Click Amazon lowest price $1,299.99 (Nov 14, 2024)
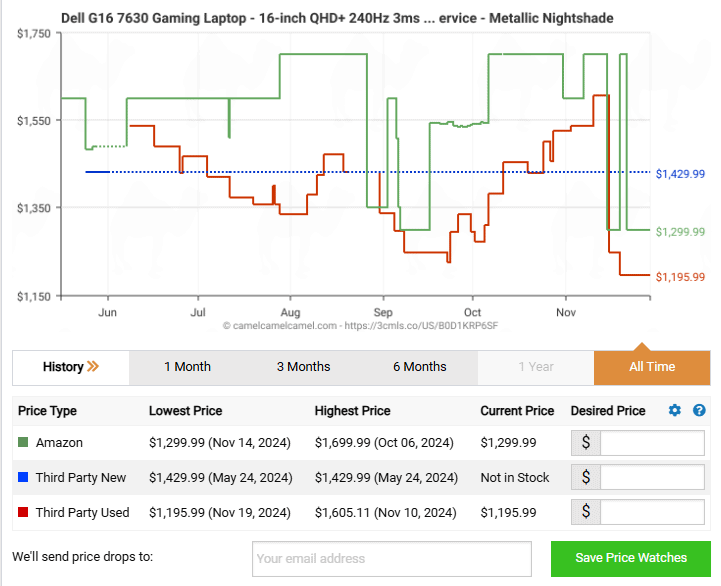This screenshot has height=586, width=721. (x=220, y=442)
